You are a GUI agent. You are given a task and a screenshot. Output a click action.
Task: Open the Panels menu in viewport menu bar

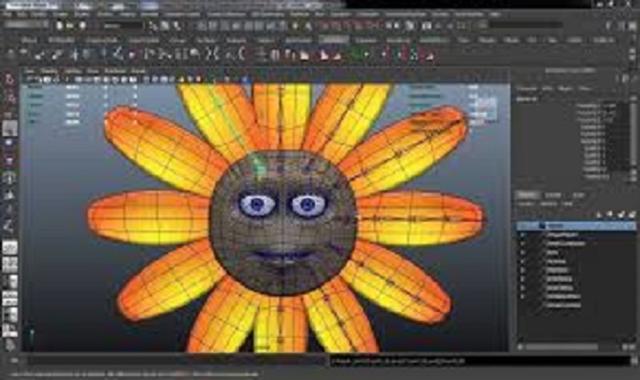(138, 71)
